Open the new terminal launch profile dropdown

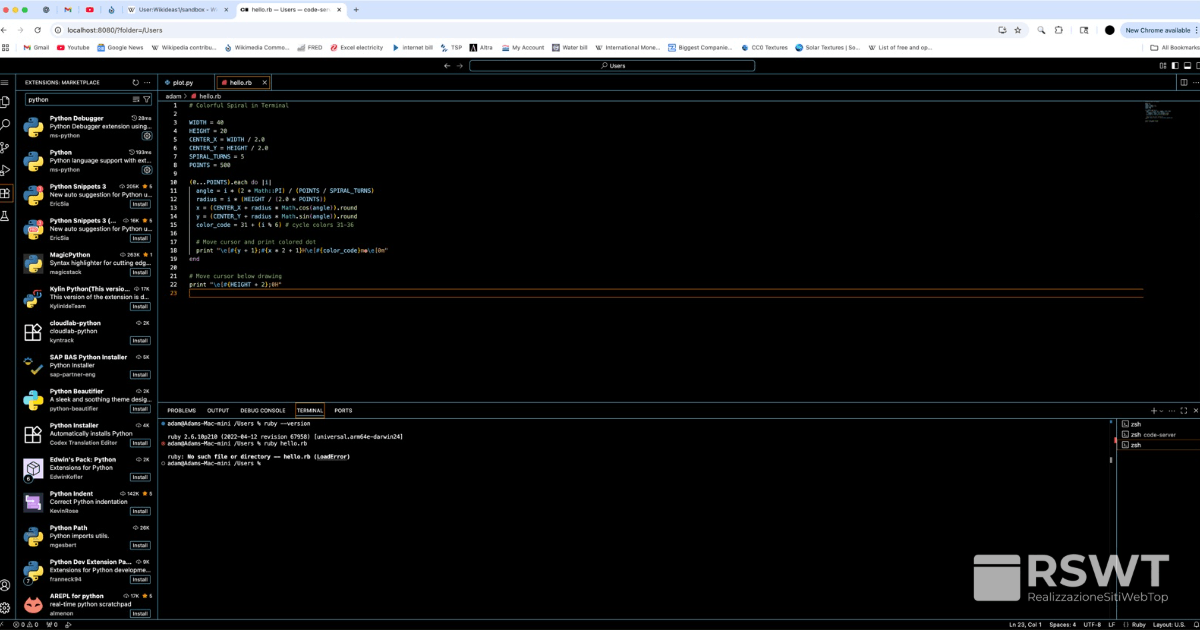[1161, 411]
